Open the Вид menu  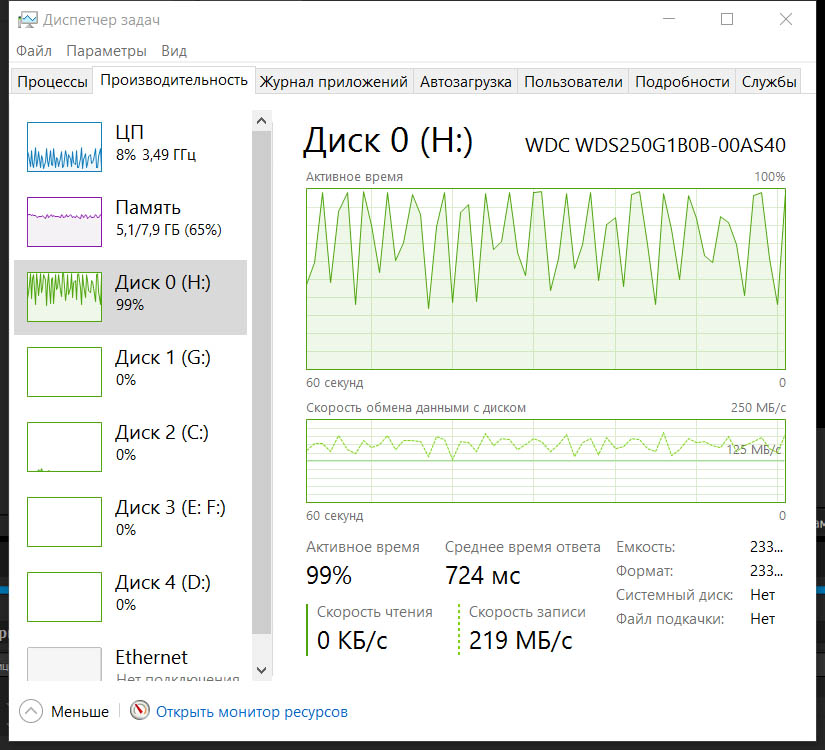pyautogui.click(x=174, y=51)
